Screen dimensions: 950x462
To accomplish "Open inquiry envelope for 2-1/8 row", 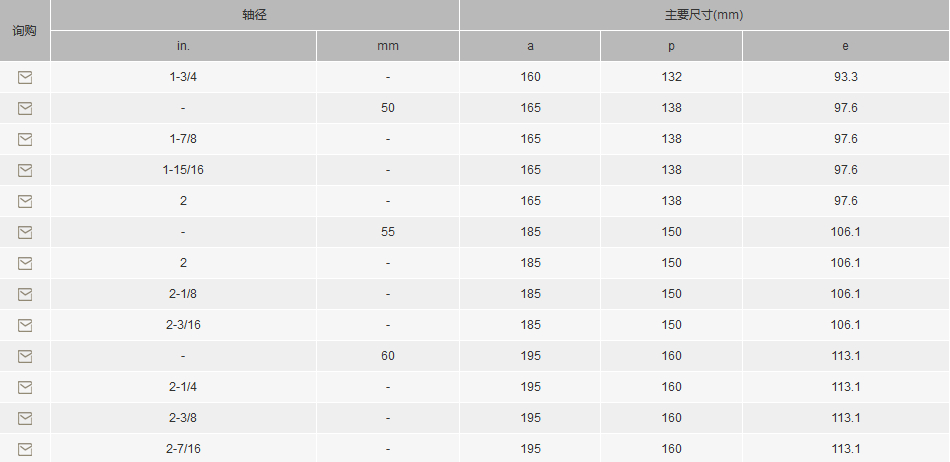I will click(25, 294).
